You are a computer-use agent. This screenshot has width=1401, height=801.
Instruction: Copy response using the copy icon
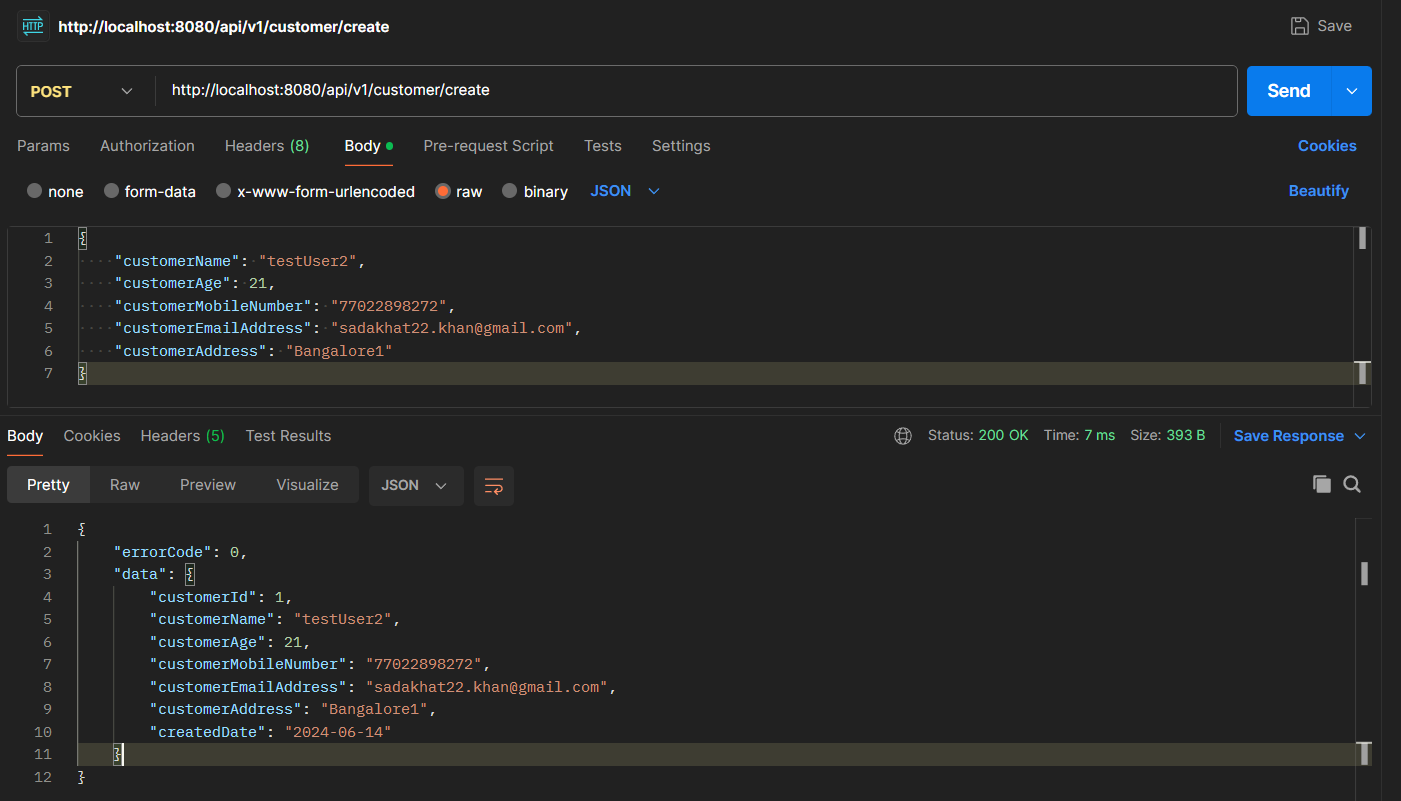click(1321, 484)
